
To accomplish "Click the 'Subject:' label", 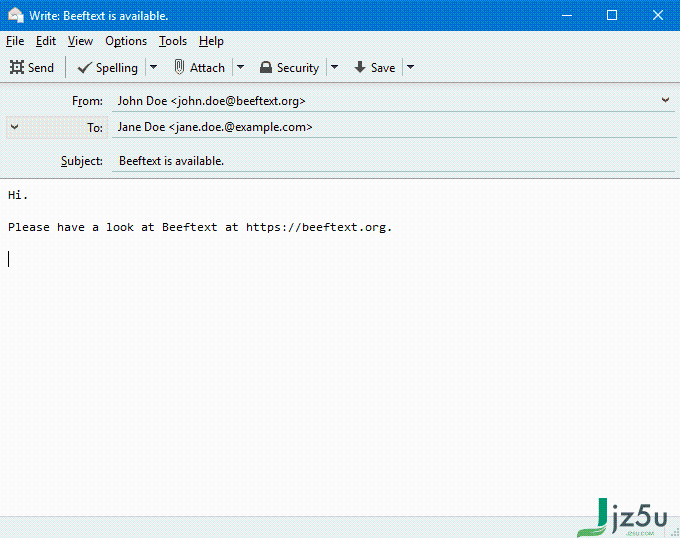I will (x=82, y=161).
